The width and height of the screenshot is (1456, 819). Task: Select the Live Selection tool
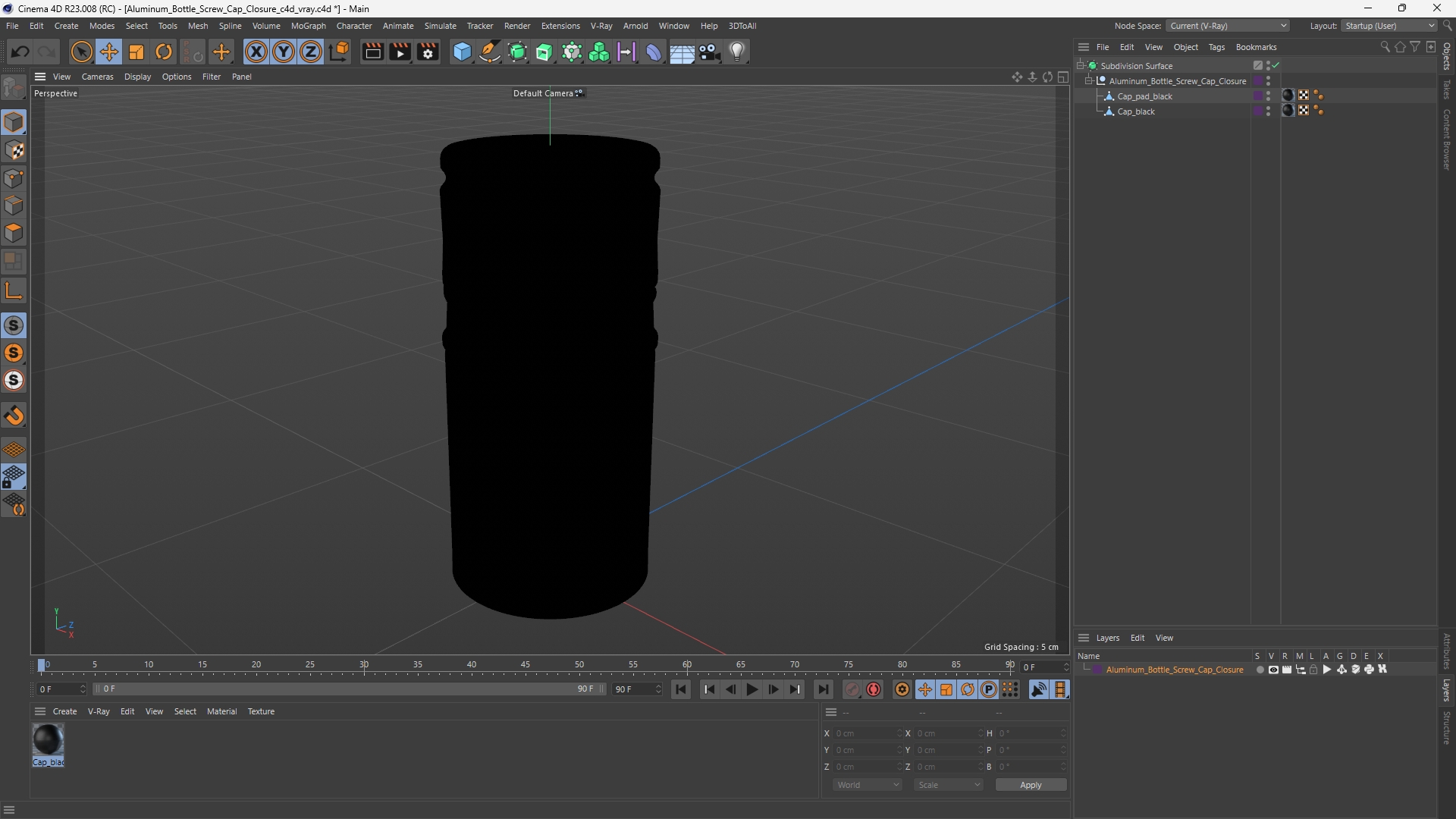pyautogui.click(x=81, y=52)
